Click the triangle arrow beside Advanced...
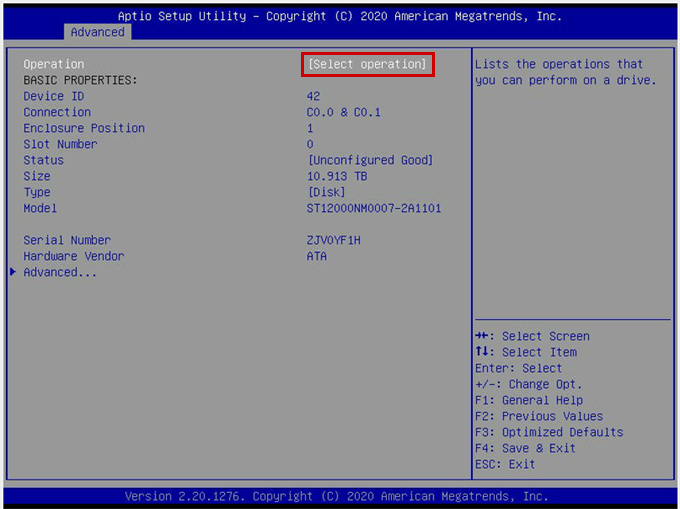Image resolution: width=680 pixels, height=509 pixels. 13,272
